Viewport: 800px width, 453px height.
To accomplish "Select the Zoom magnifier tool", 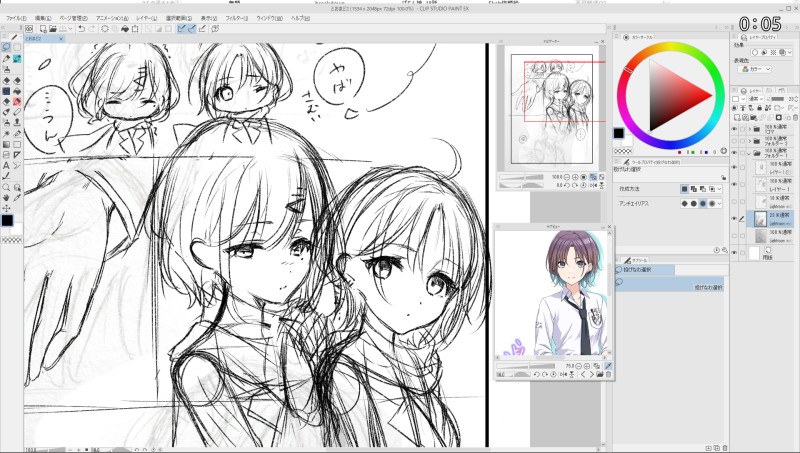I will (x=6, y=187).
